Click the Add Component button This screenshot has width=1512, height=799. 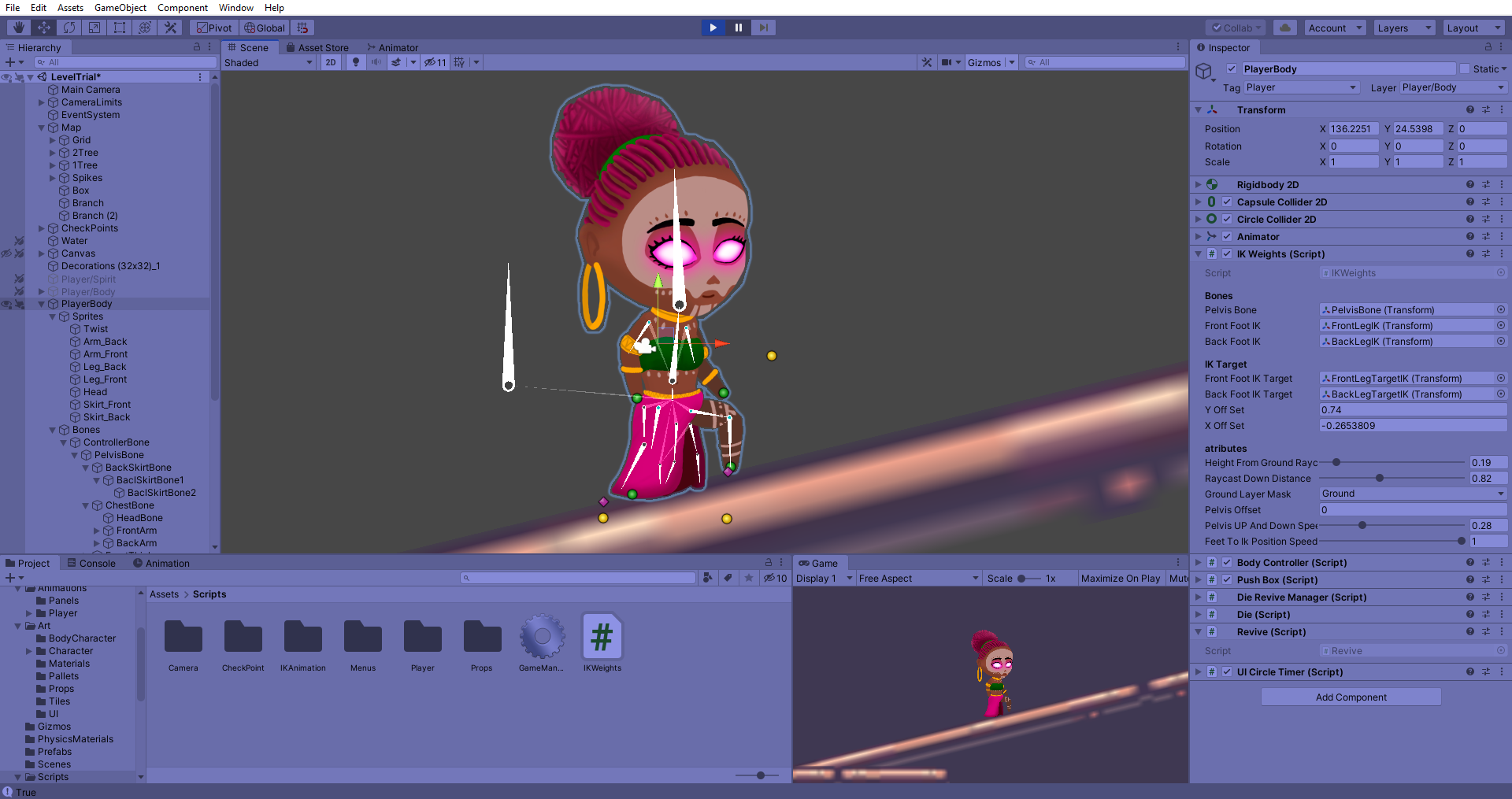[1351, 697]
